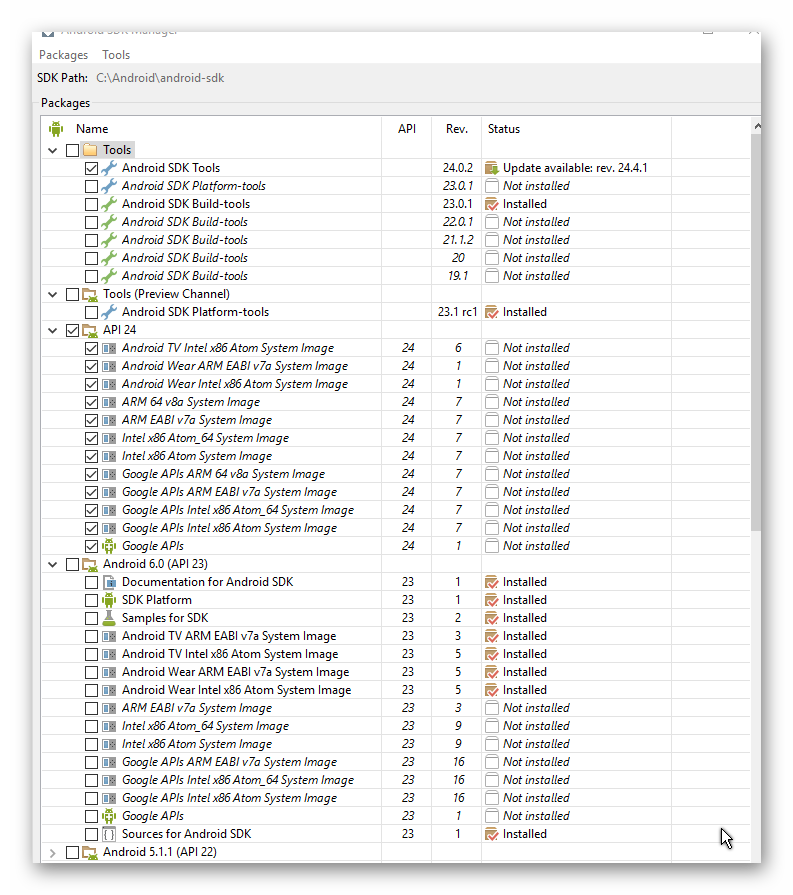Open the Packages menu
Viewport: 793px width, 895px height.
(x=63, y=55)
